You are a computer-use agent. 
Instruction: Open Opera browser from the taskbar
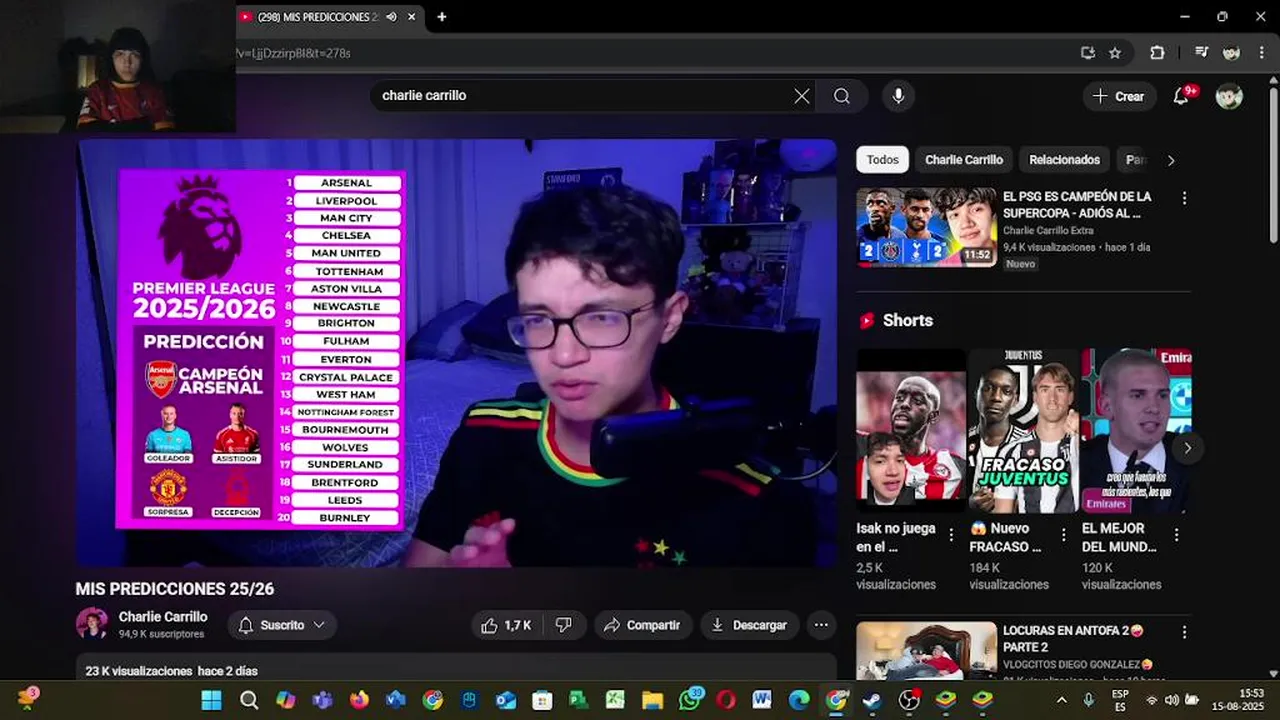click(726, 700)
